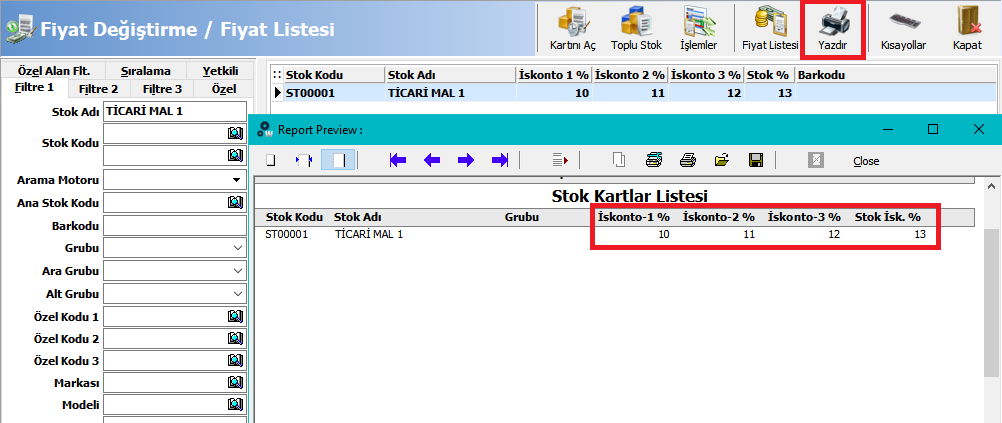Screen dimensions: 1002x423
Task: Click the copy pages icon in preview
Action: pos(619,160)
